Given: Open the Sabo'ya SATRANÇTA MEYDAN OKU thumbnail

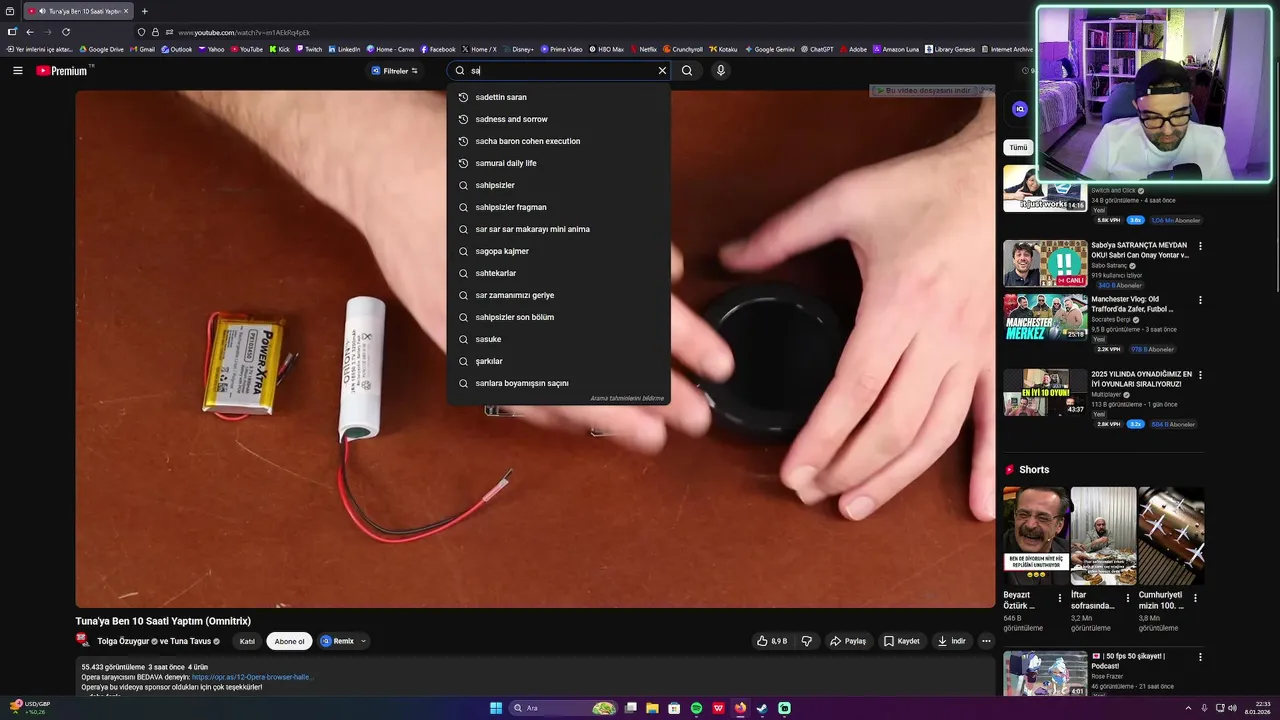Looking at the screenshot, I should [1045, 264].
